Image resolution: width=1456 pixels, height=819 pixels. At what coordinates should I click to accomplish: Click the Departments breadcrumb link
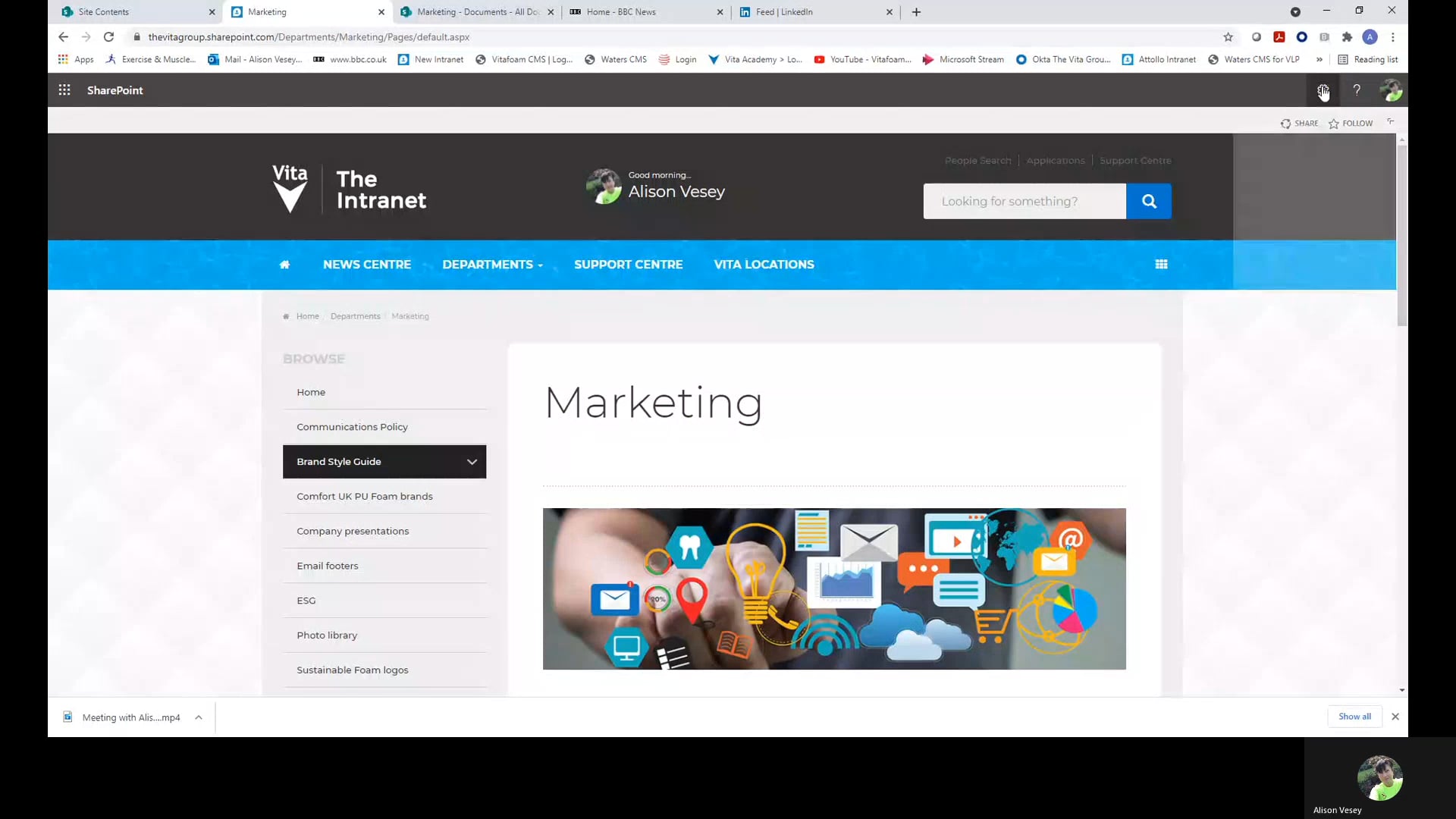(355, 316)
